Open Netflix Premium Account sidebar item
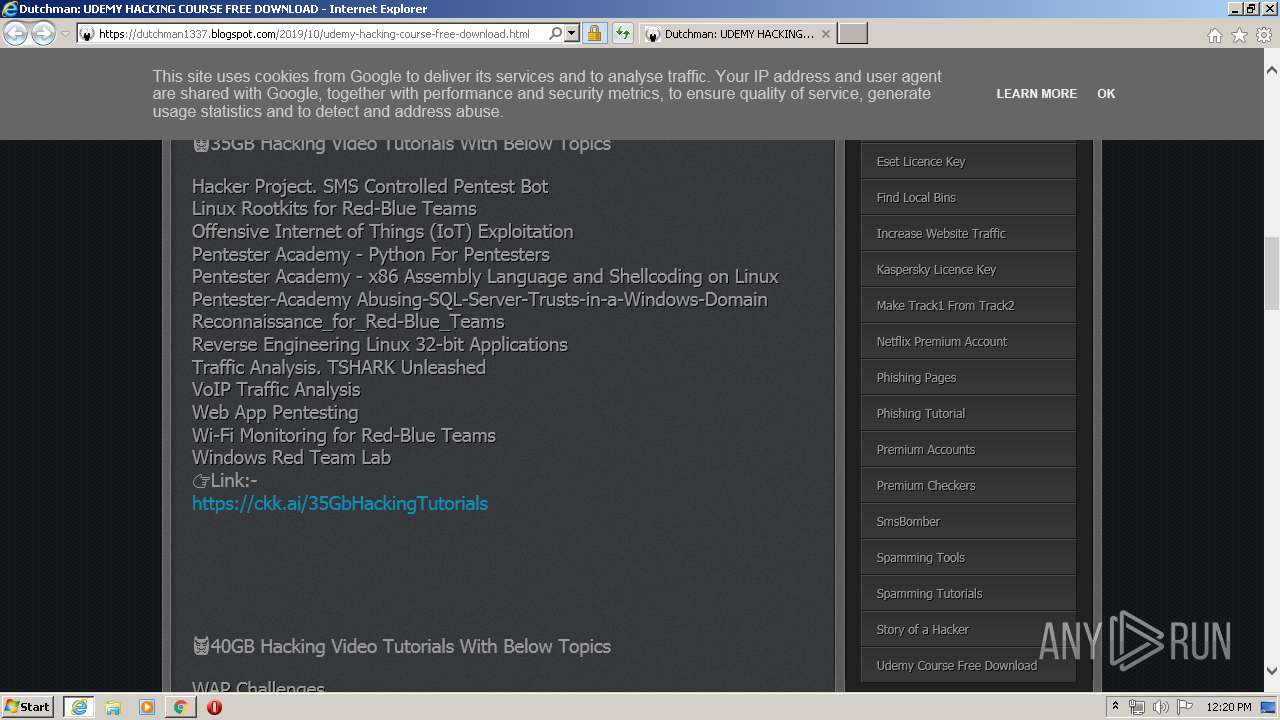The height and width of the screenshot is (720, 1280). pos(968,341)
